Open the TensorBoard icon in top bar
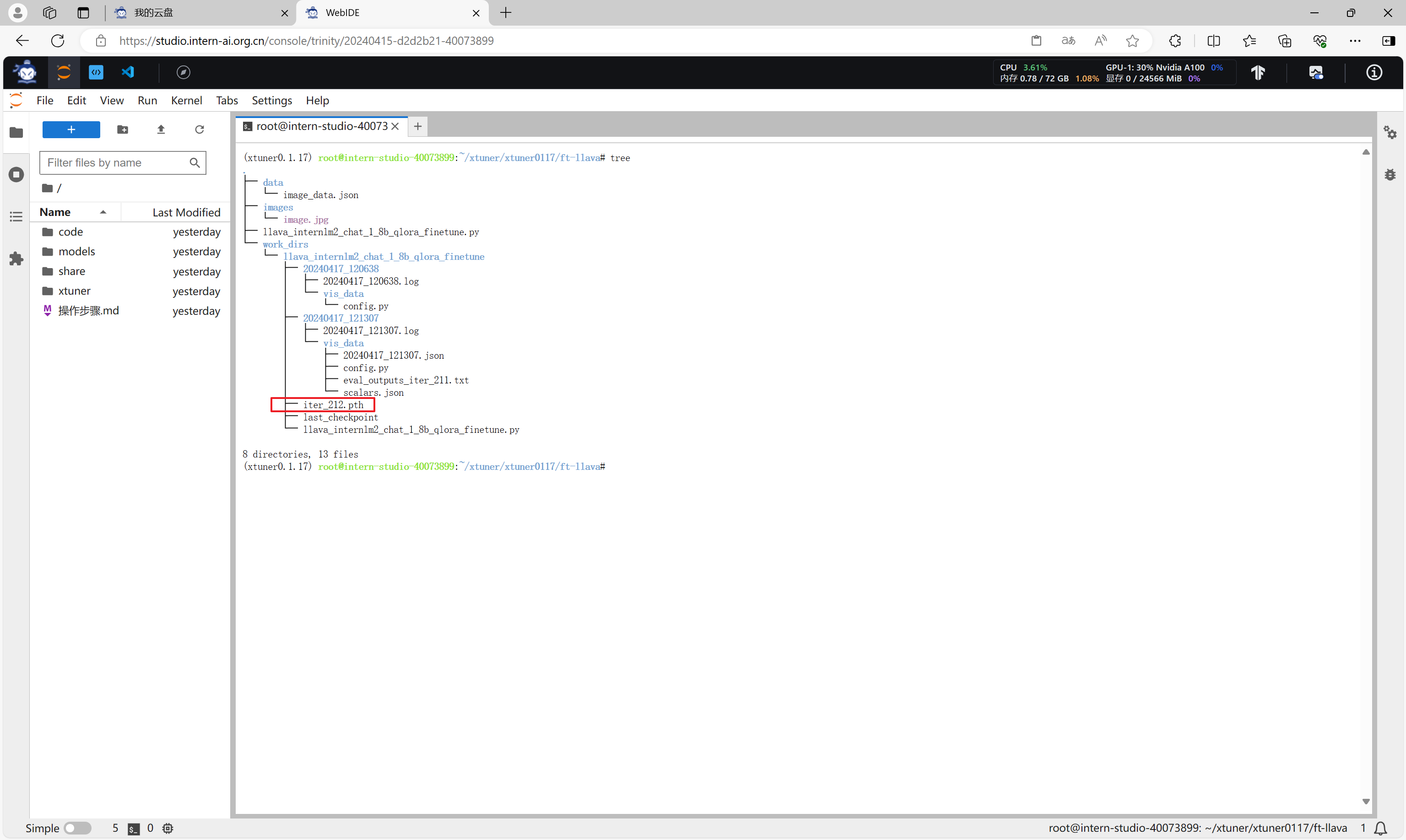 tap(1258, 72)
